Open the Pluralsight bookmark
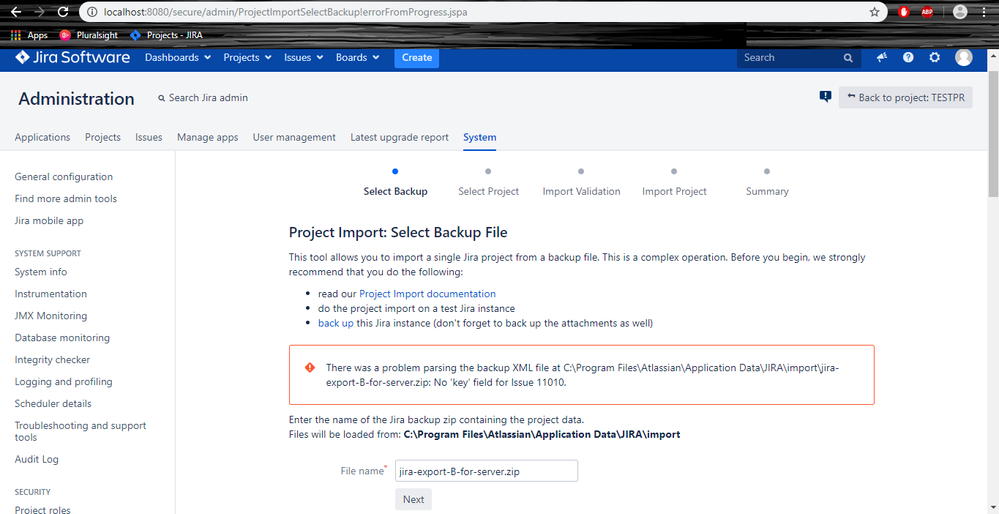The image size is (999, 514). [89, 35]
